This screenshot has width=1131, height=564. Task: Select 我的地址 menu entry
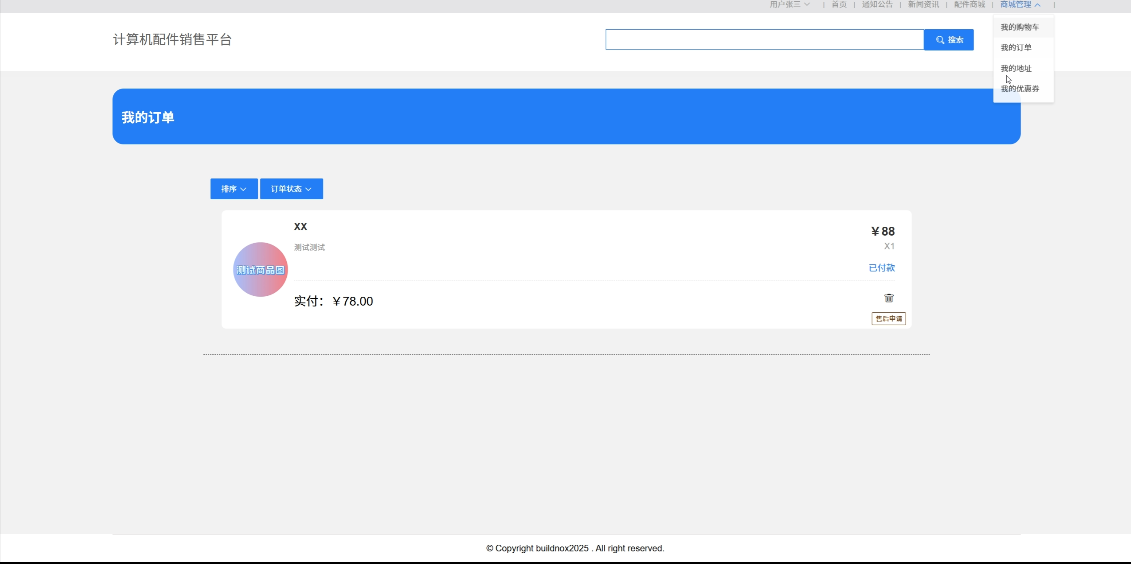1016,69
